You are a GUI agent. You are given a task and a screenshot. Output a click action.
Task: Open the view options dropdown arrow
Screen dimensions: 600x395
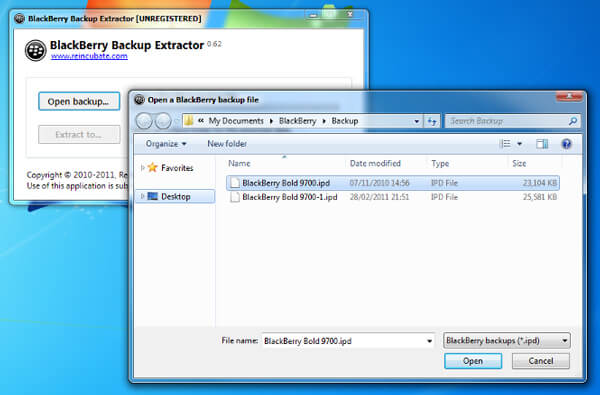[x=520, y=144]
